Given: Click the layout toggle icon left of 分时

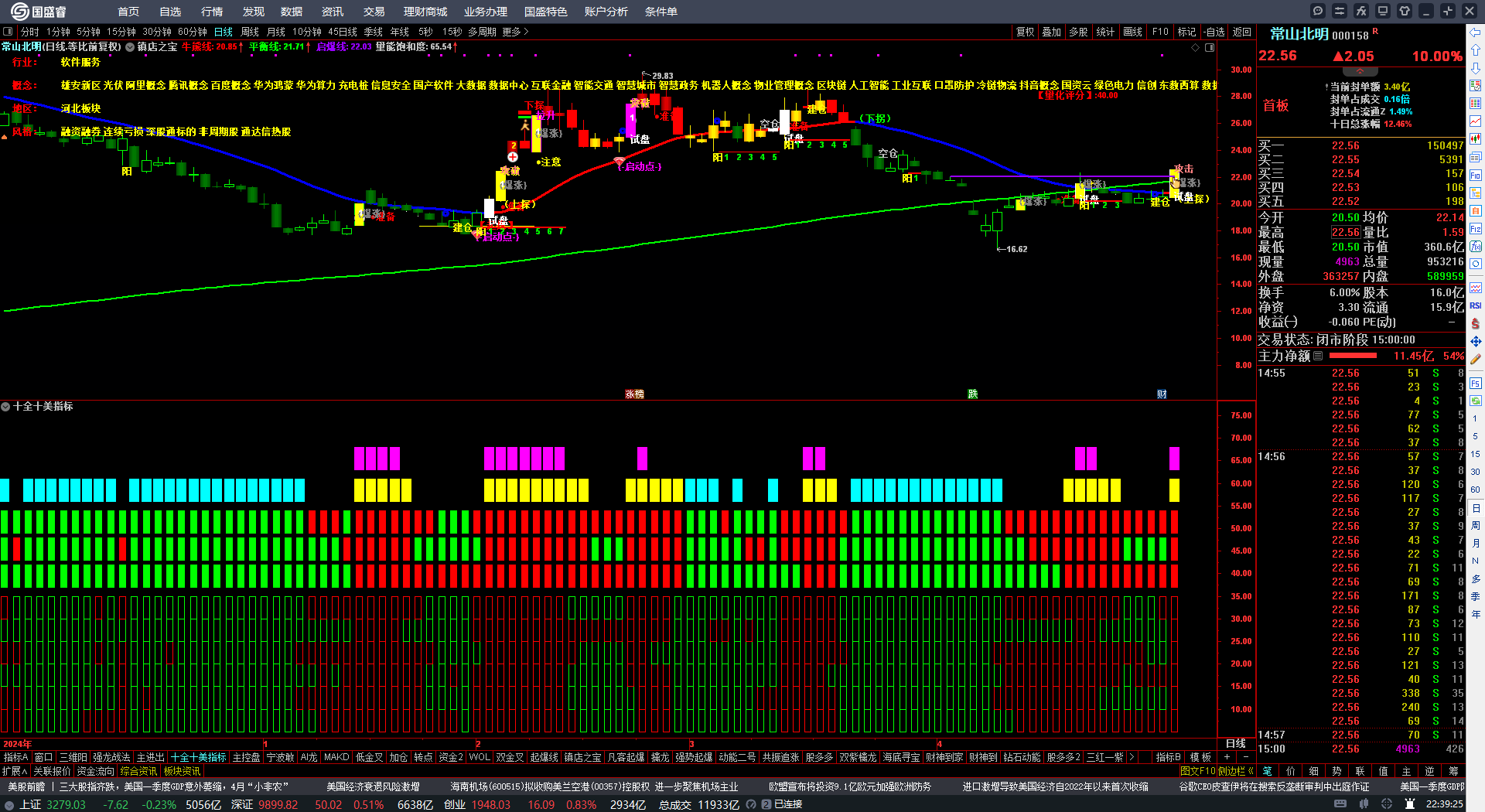Looking at the screenshot, I should (x=8, y=32).
